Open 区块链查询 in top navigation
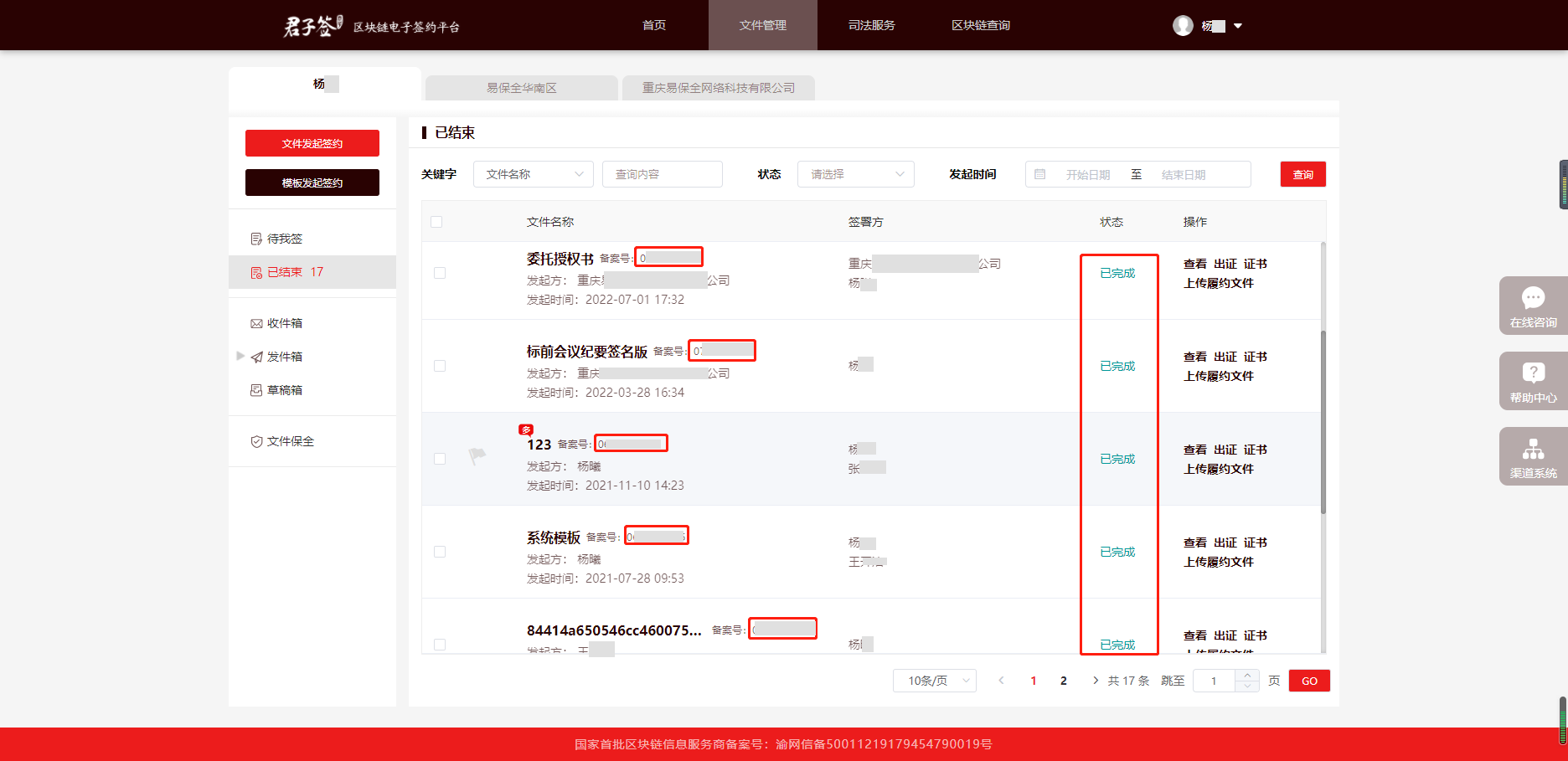Screen dimensions: 1568x761 tap(981, 25)
